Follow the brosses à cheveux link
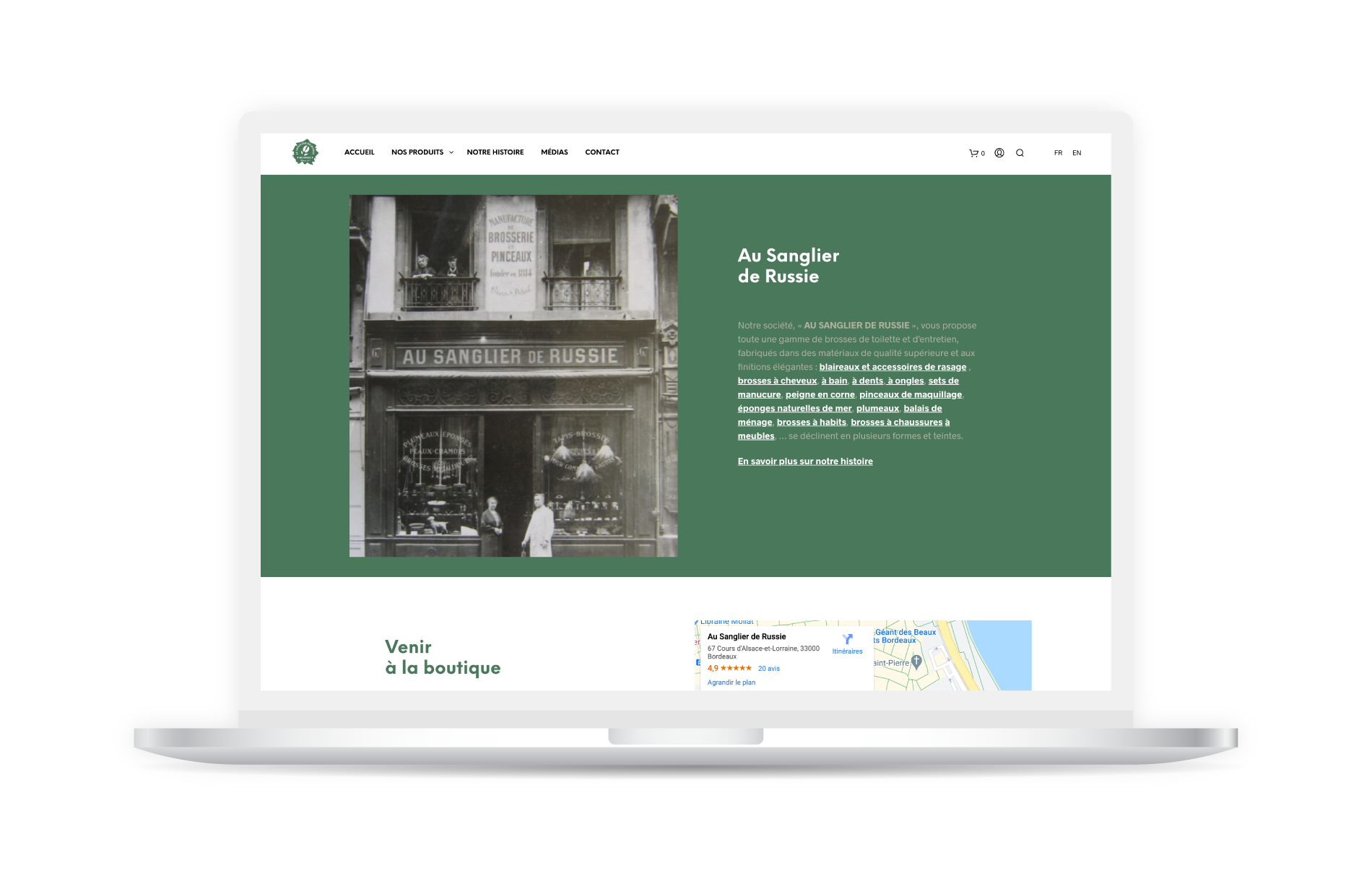The image size is (1372, 876). click(777, 381)
